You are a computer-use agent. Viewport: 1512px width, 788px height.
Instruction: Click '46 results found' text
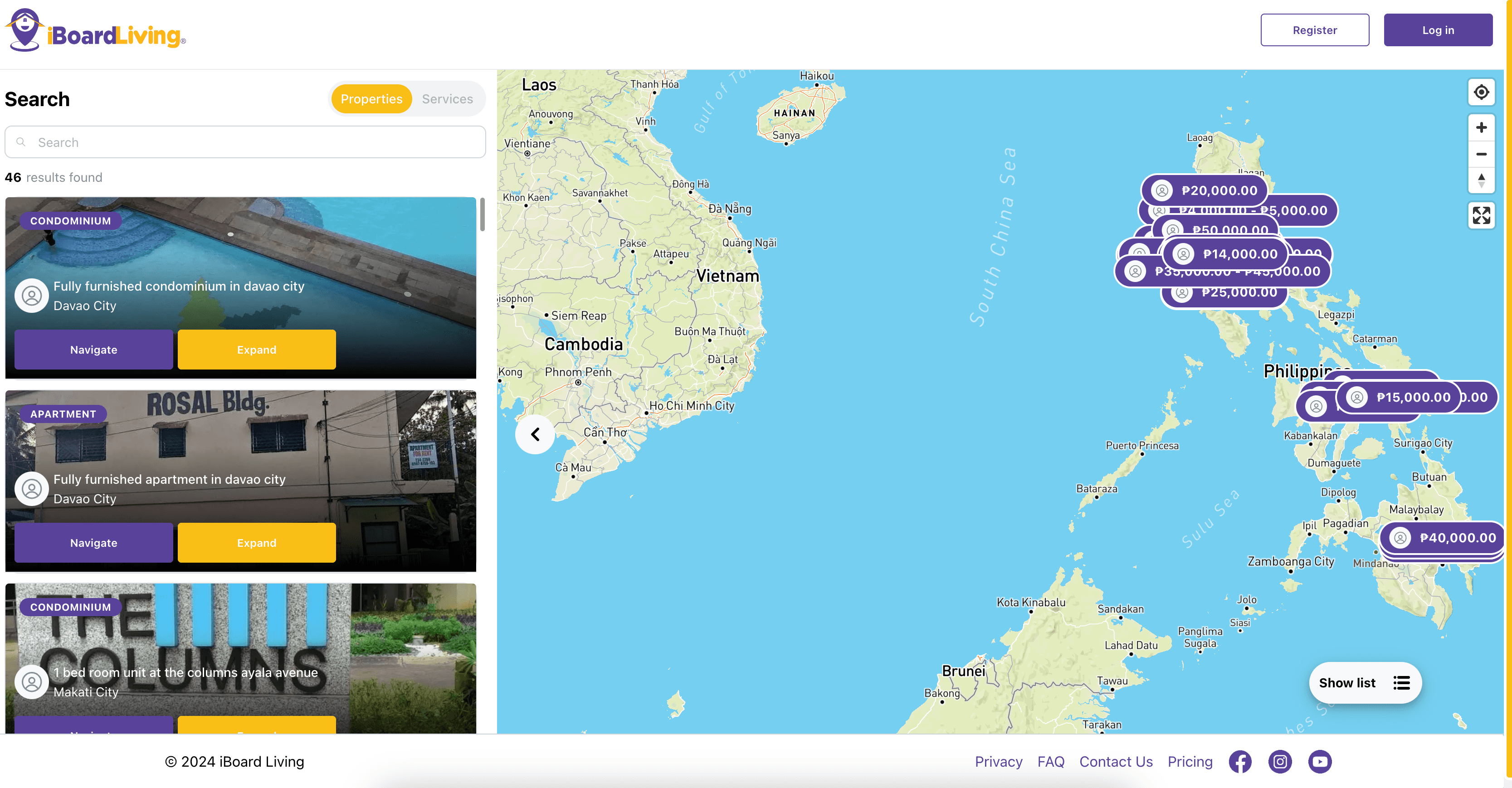coord(54,177)
